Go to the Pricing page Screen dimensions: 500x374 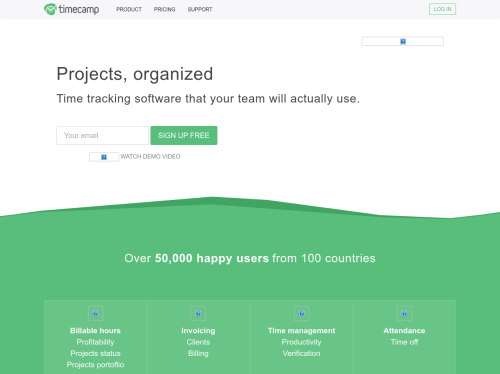[x=164, y=9]
